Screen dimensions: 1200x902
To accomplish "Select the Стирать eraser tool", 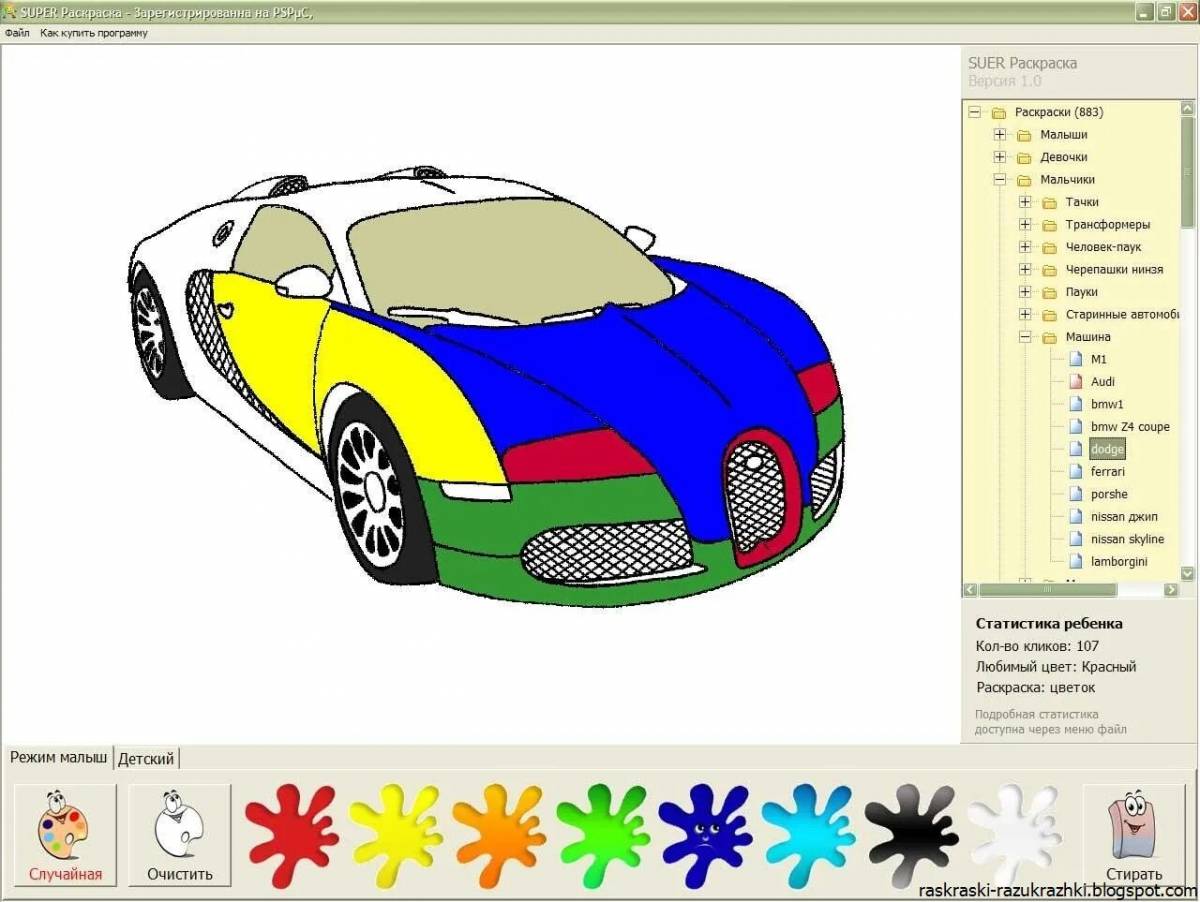I will [x=1133, y=835].
